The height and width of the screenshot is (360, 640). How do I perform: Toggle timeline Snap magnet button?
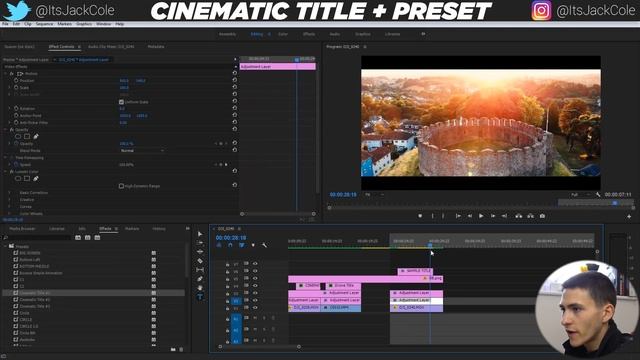230,245
